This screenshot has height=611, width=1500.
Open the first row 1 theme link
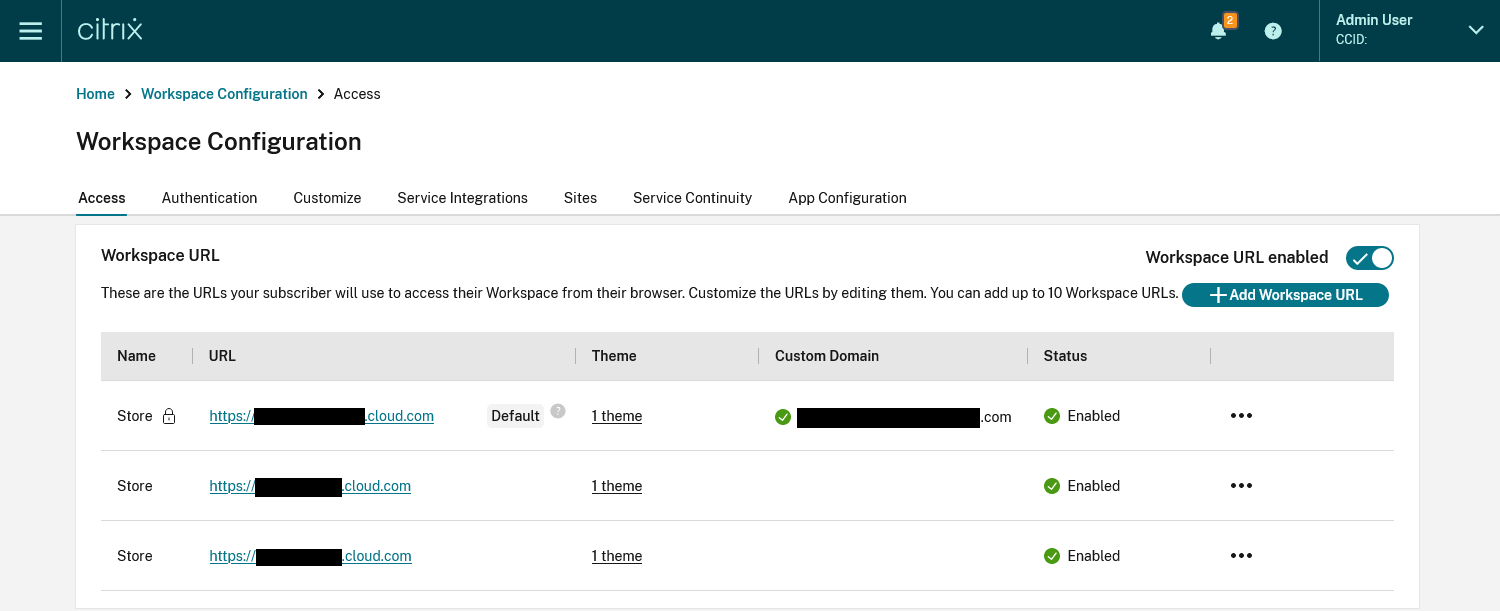coord(616,416)
